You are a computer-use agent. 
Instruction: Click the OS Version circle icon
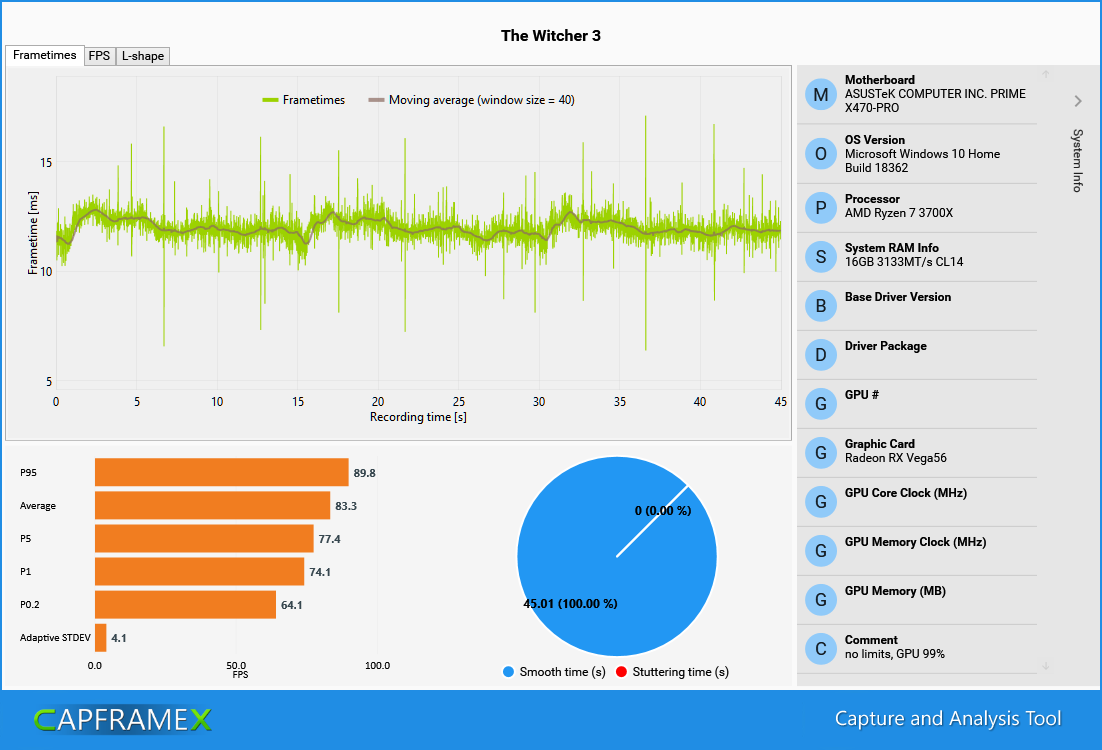point(820,153)
